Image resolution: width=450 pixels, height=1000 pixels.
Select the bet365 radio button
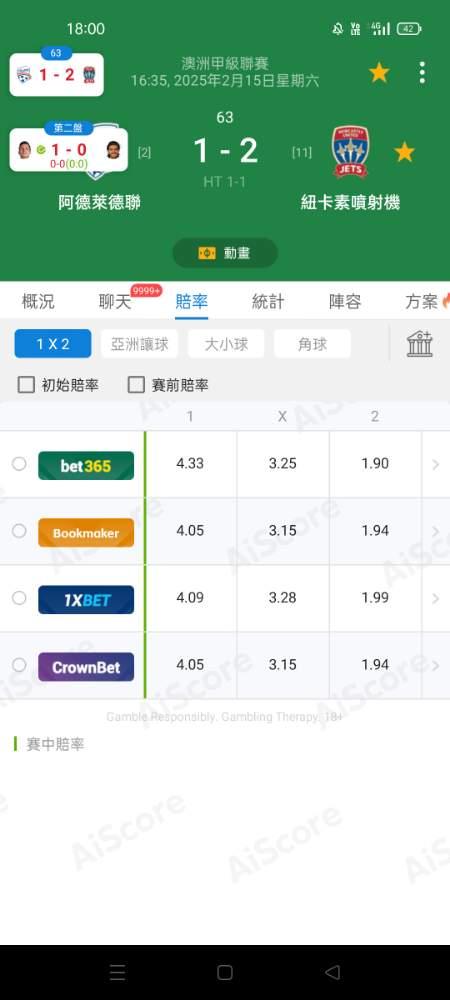coord(19,464)
